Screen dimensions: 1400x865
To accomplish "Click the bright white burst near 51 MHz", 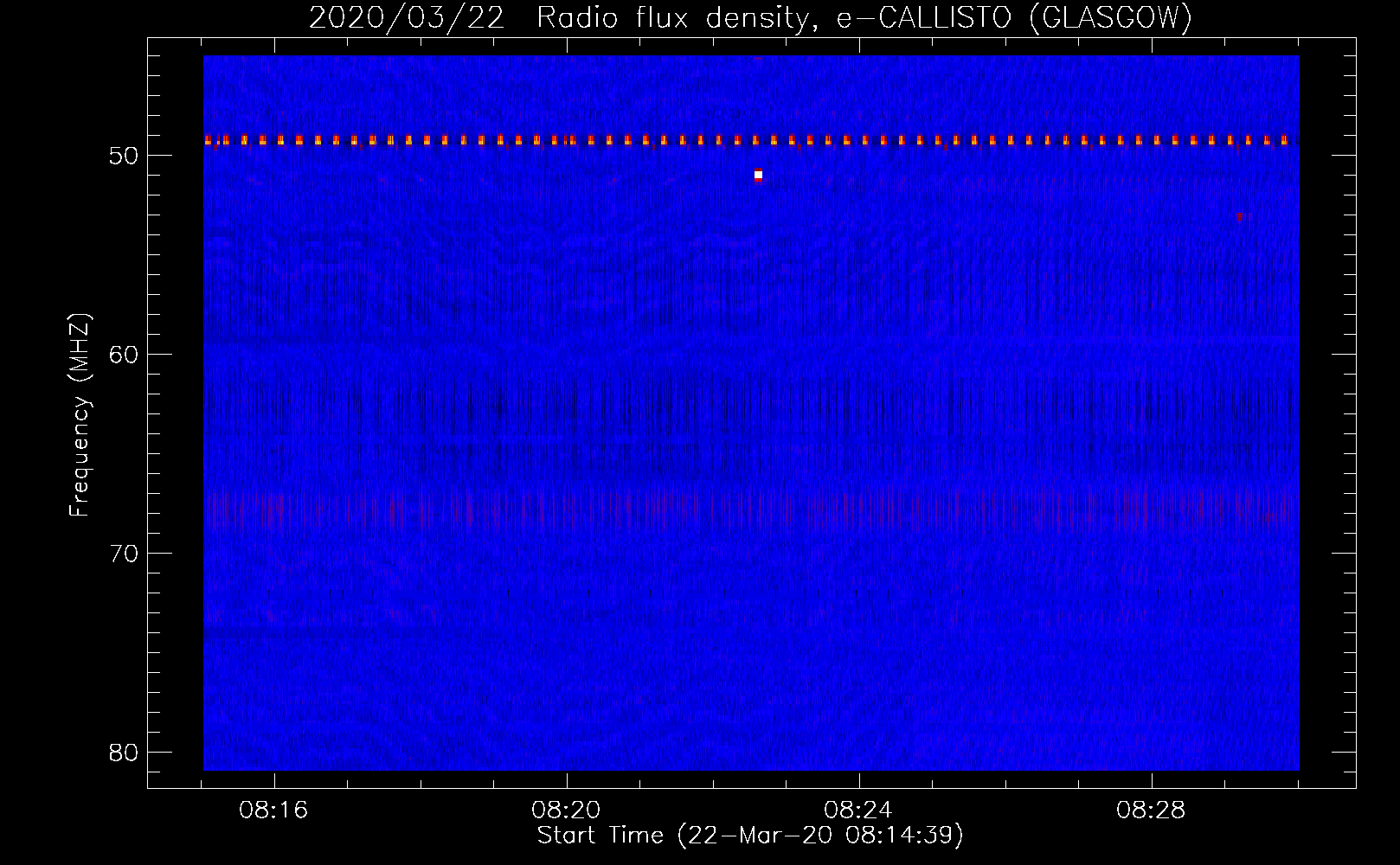I will [x=758, y=175].
